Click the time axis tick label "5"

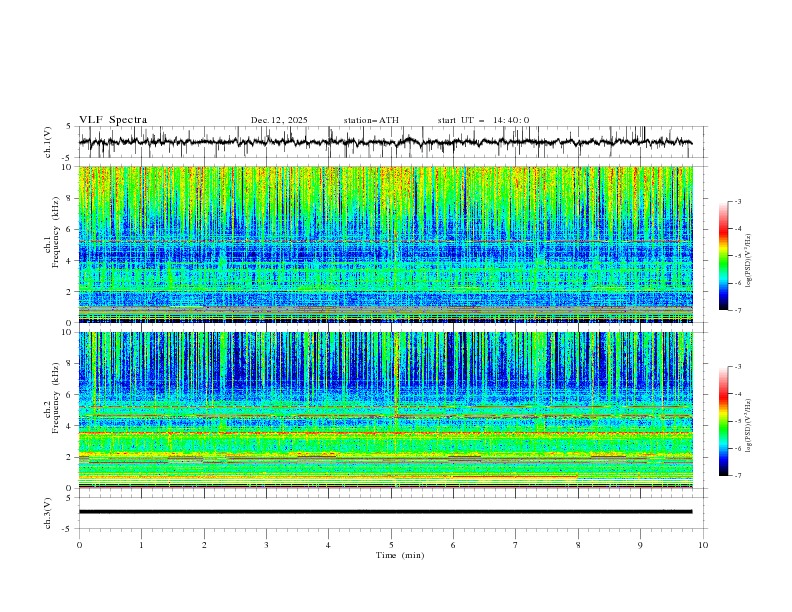(x=391, y=545)
